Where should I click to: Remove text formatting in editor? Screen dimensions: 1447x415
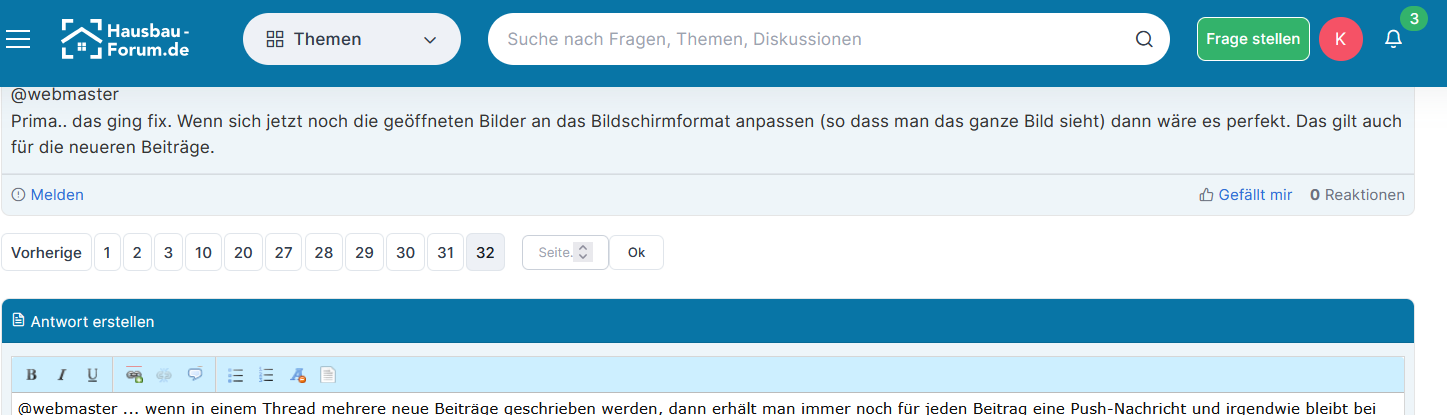tap(297, 375)
